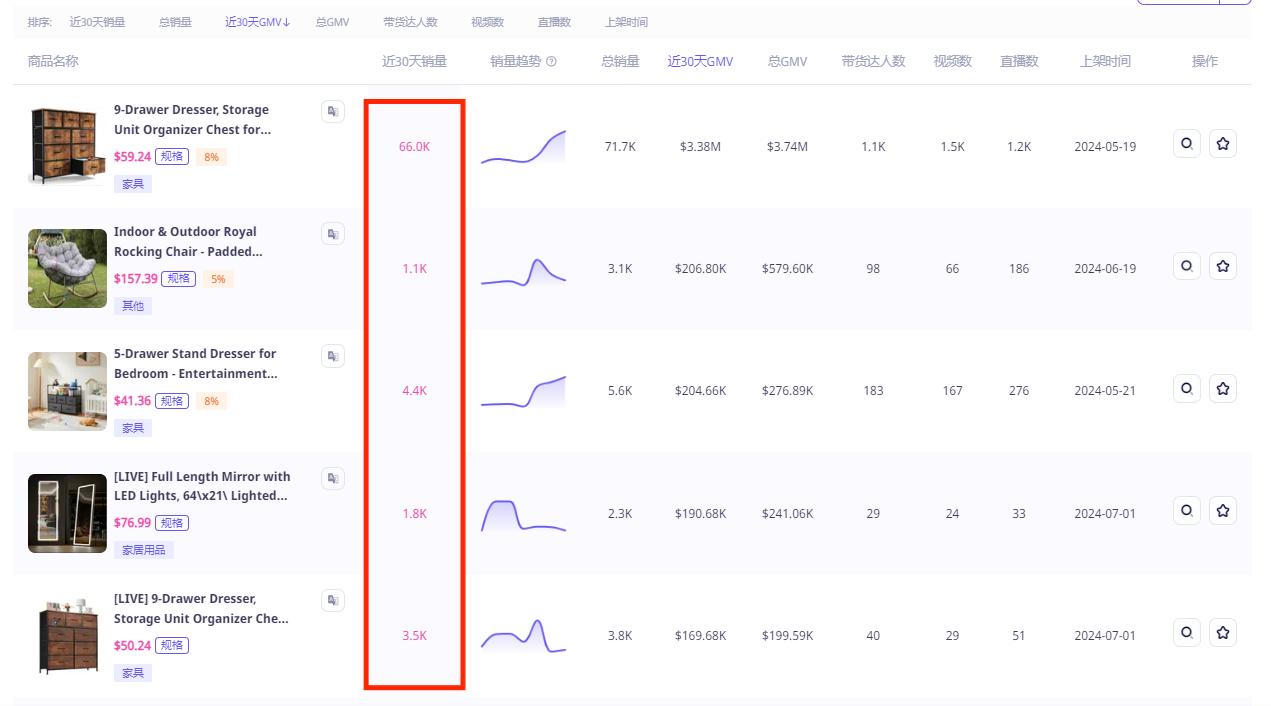Sort by 总销量 in top sort bar
Image resolution: width=1271 pixels, height=706 pixels.
(x=175, y=22)
